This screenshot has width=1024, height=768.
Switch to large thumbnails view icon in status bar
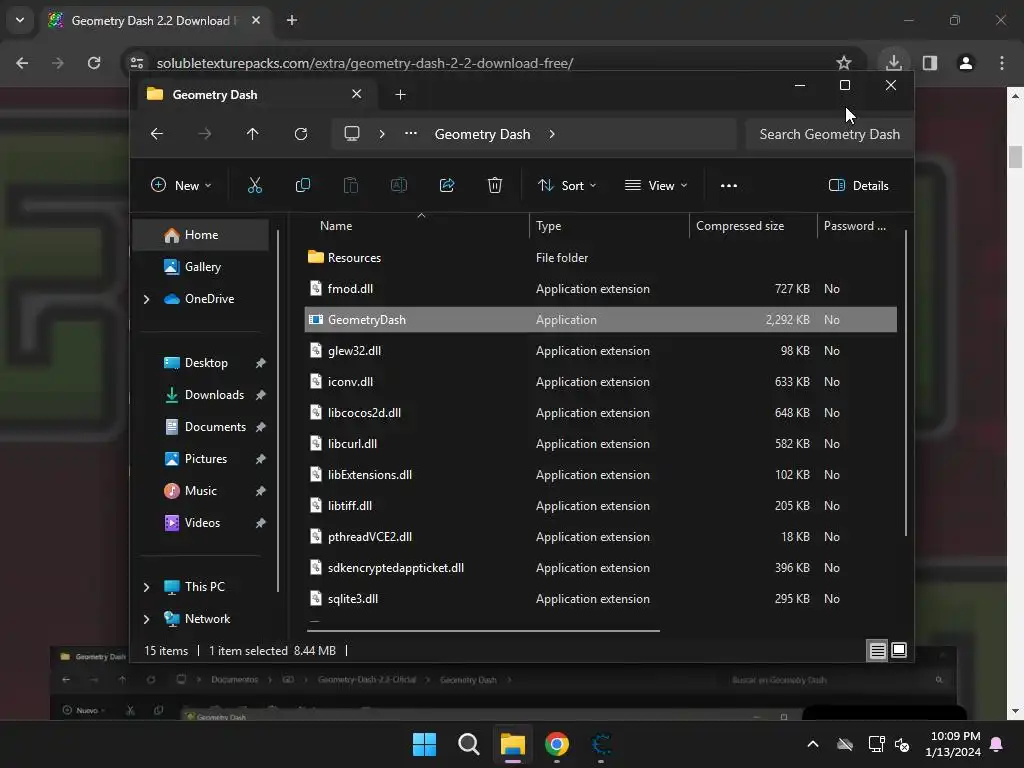click(899, 650)
